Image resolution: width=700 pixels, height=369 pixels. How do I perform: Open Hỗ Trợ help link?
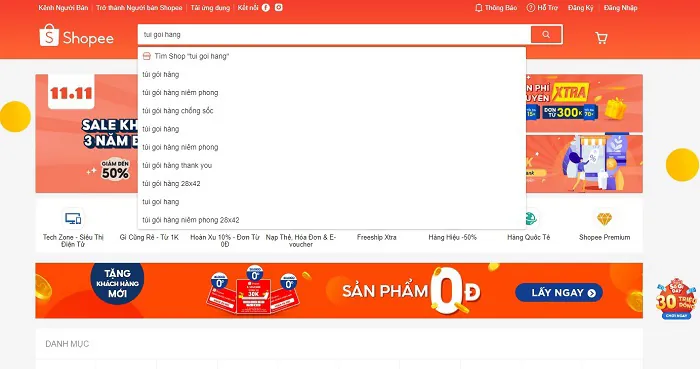coord(542,8)
